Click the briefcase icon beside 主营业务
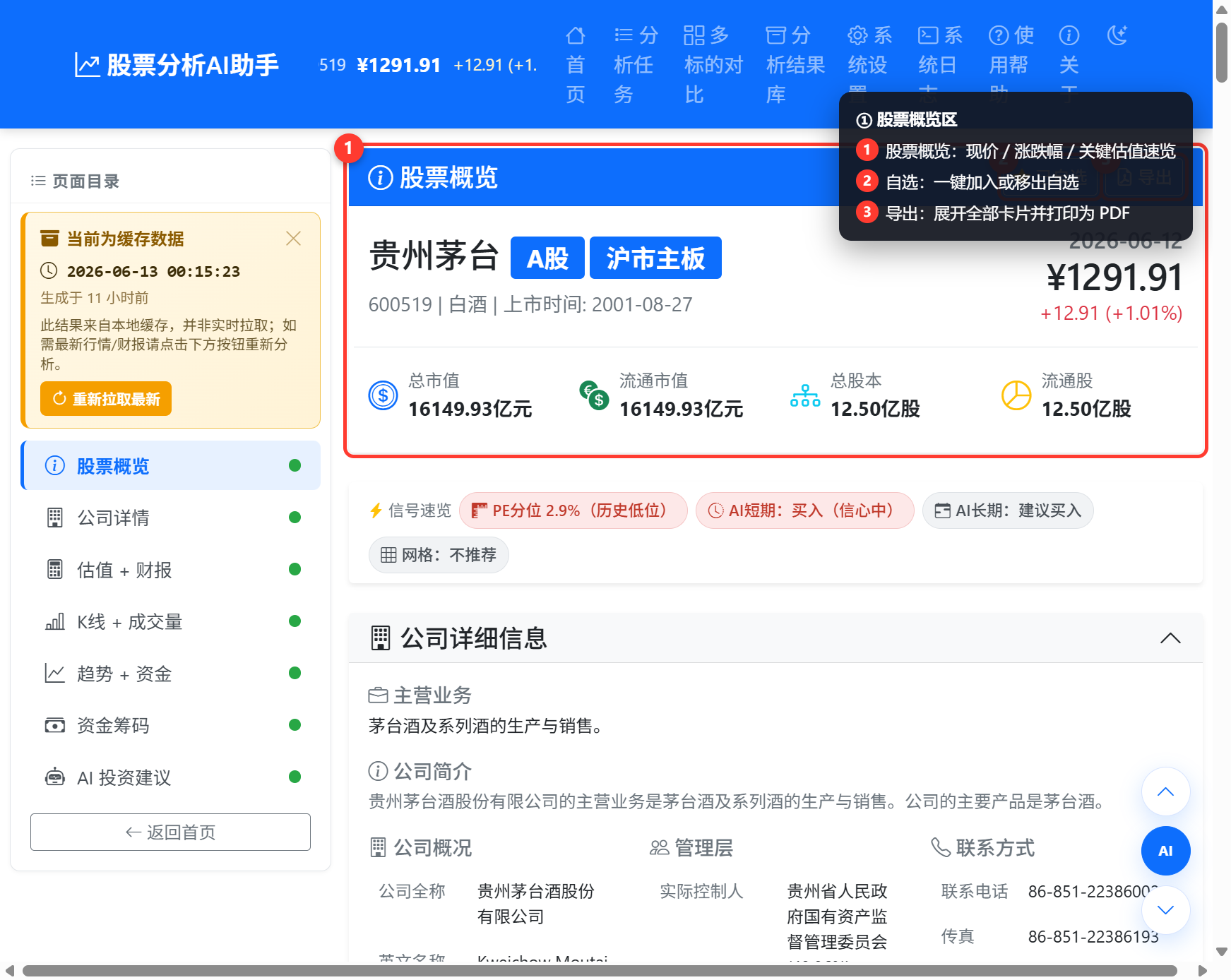Screen dimensions: 1231x980 click(x=379, y=695)
